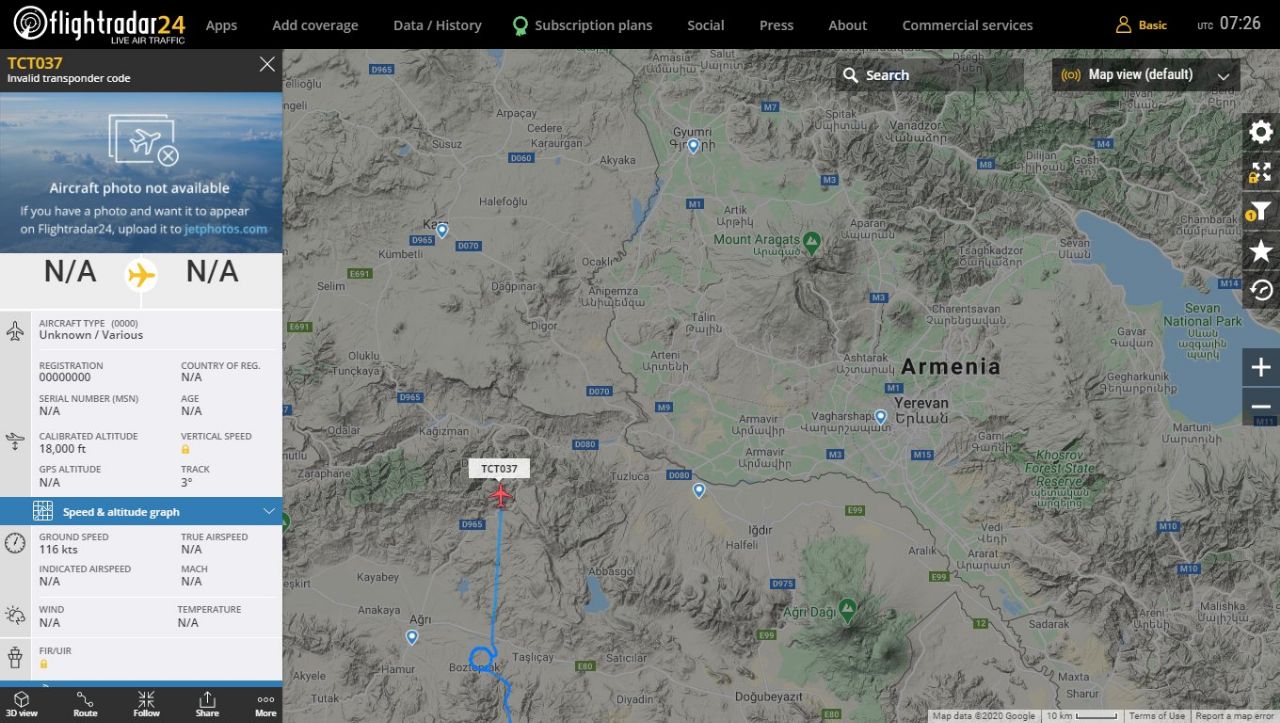
Task: Click the Search field on the map
Action: coord(930,75)
